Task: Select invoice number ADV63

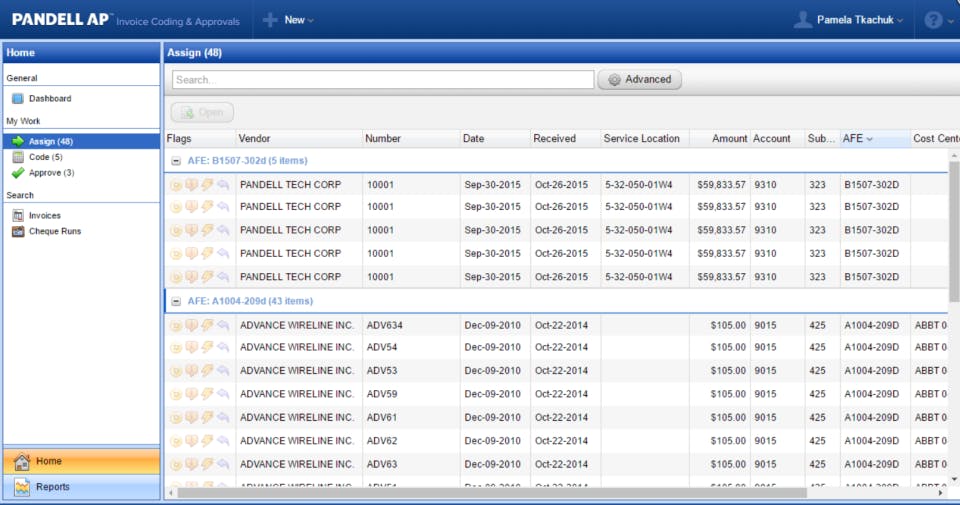Action: [x=382, y=464]
